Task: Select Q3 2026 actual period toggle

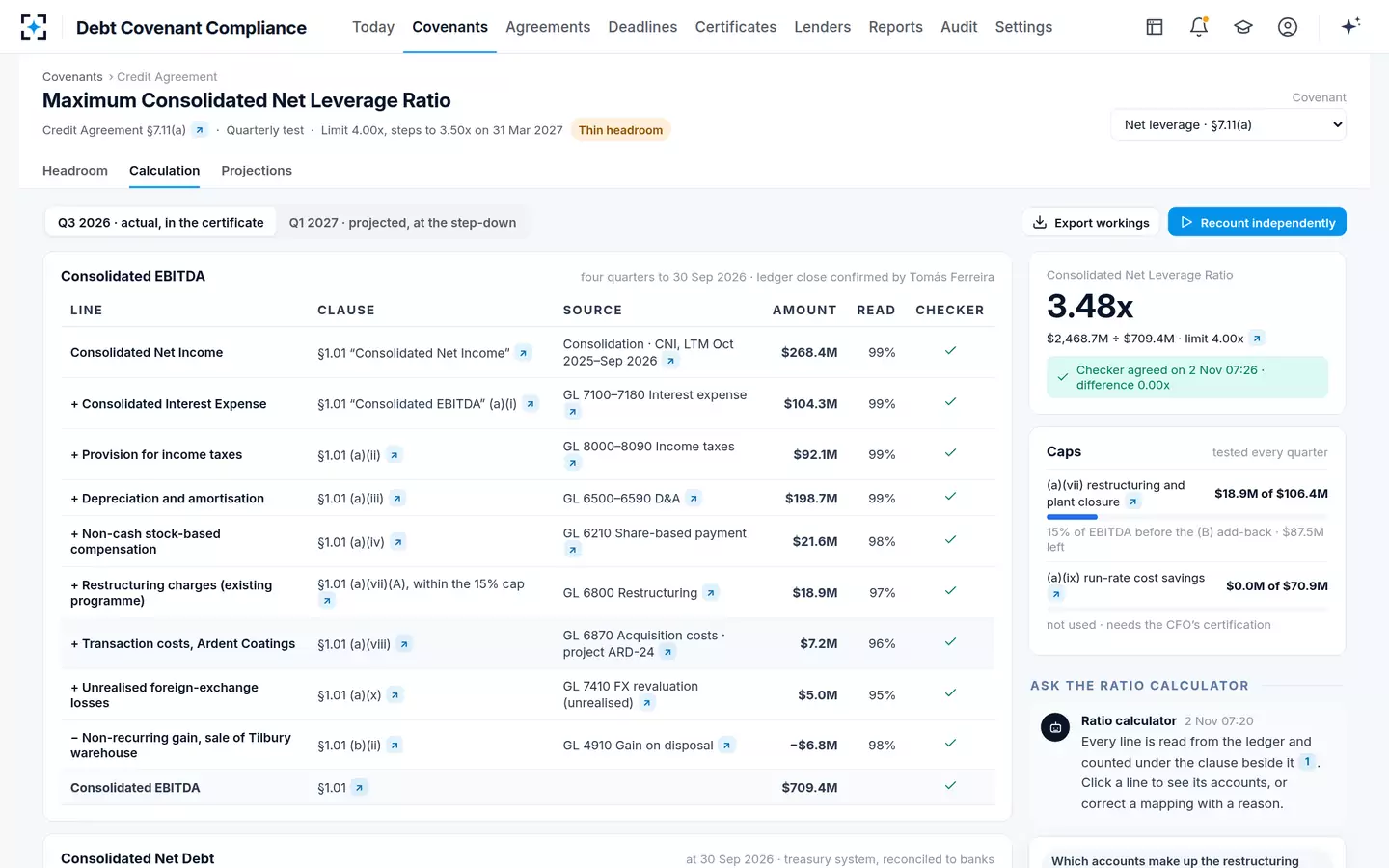Action: [x=161, y=223]
